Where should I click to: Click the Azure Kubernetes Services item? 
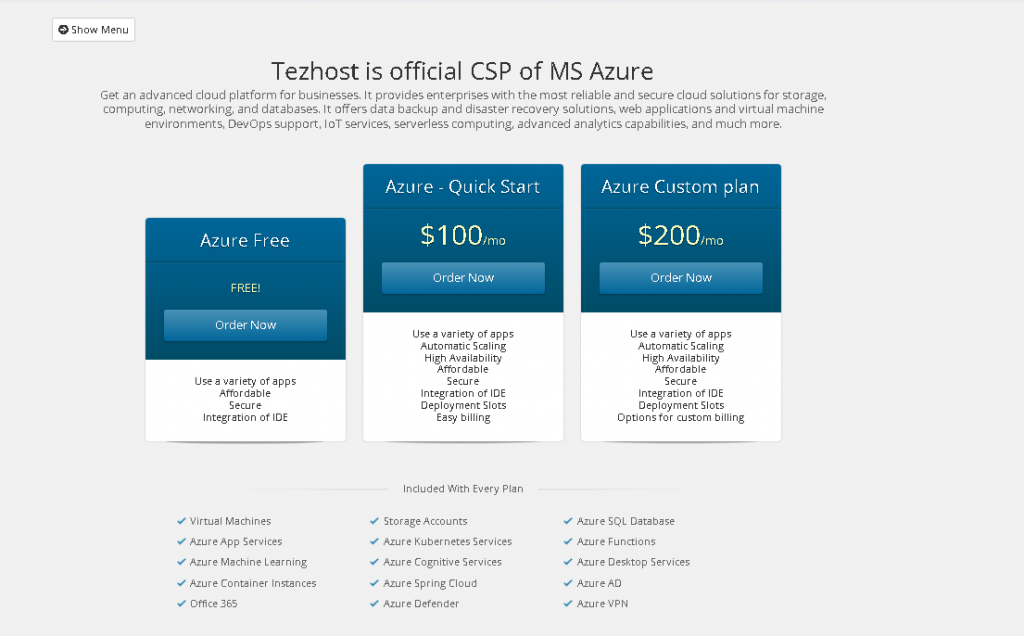click(x=447, y=542)
